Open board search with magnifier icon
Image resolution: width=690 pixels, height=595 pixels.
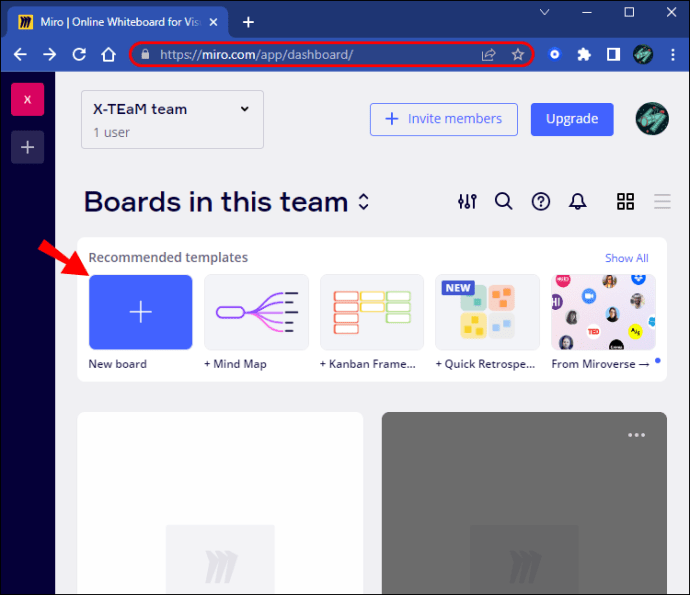503,202
